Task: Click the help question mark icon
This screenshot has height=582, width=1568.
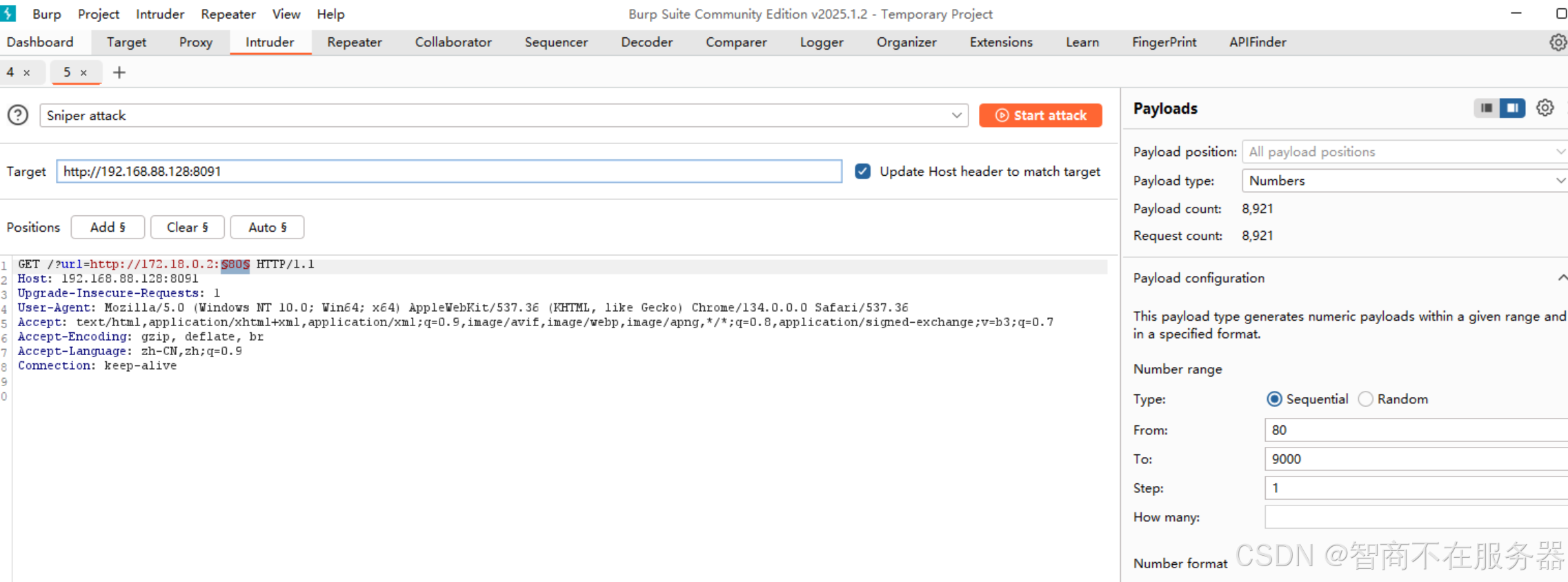Action: (18, 115)
